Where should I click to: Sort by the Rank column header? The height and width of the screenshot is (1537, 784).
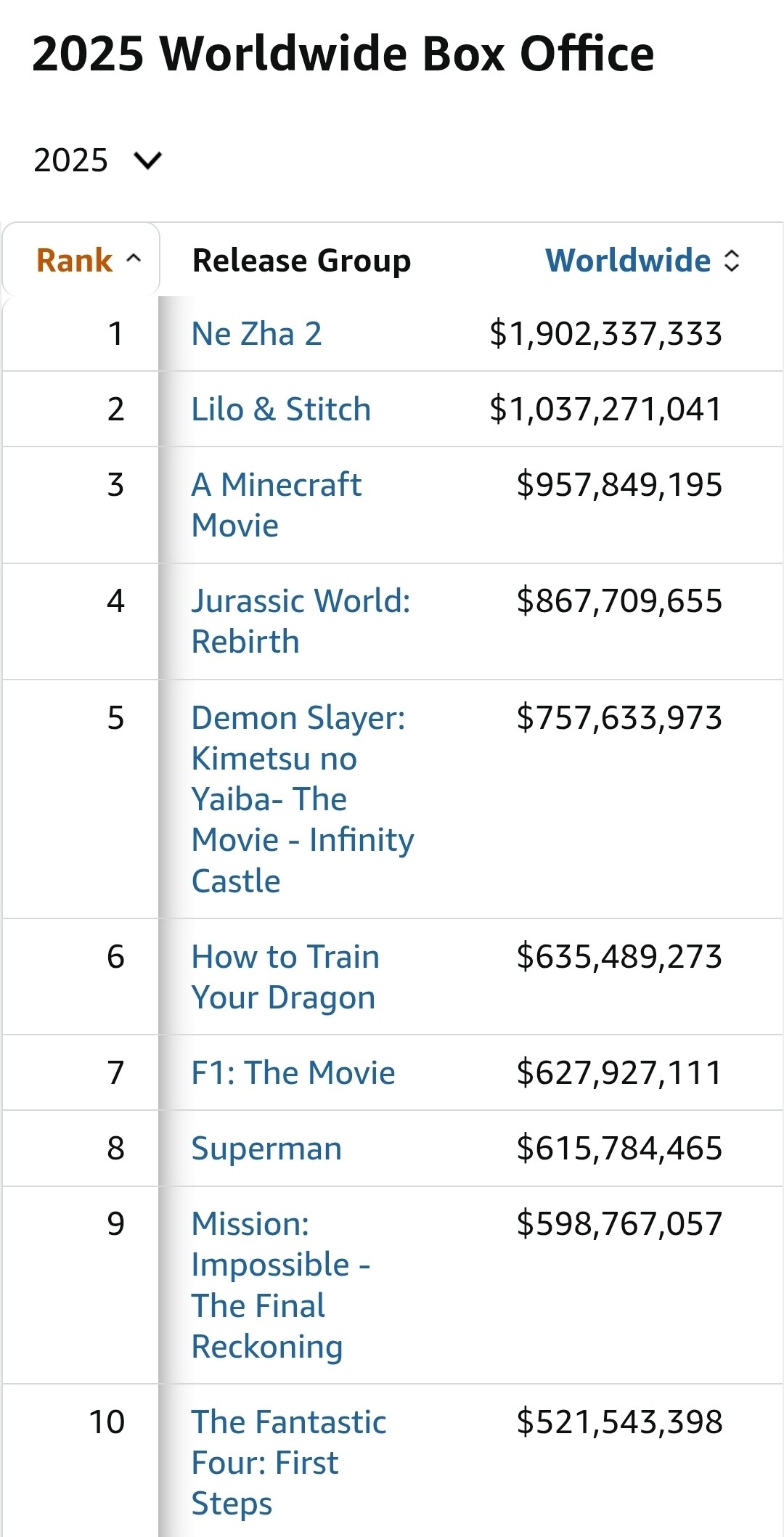[x=75, y=261]
